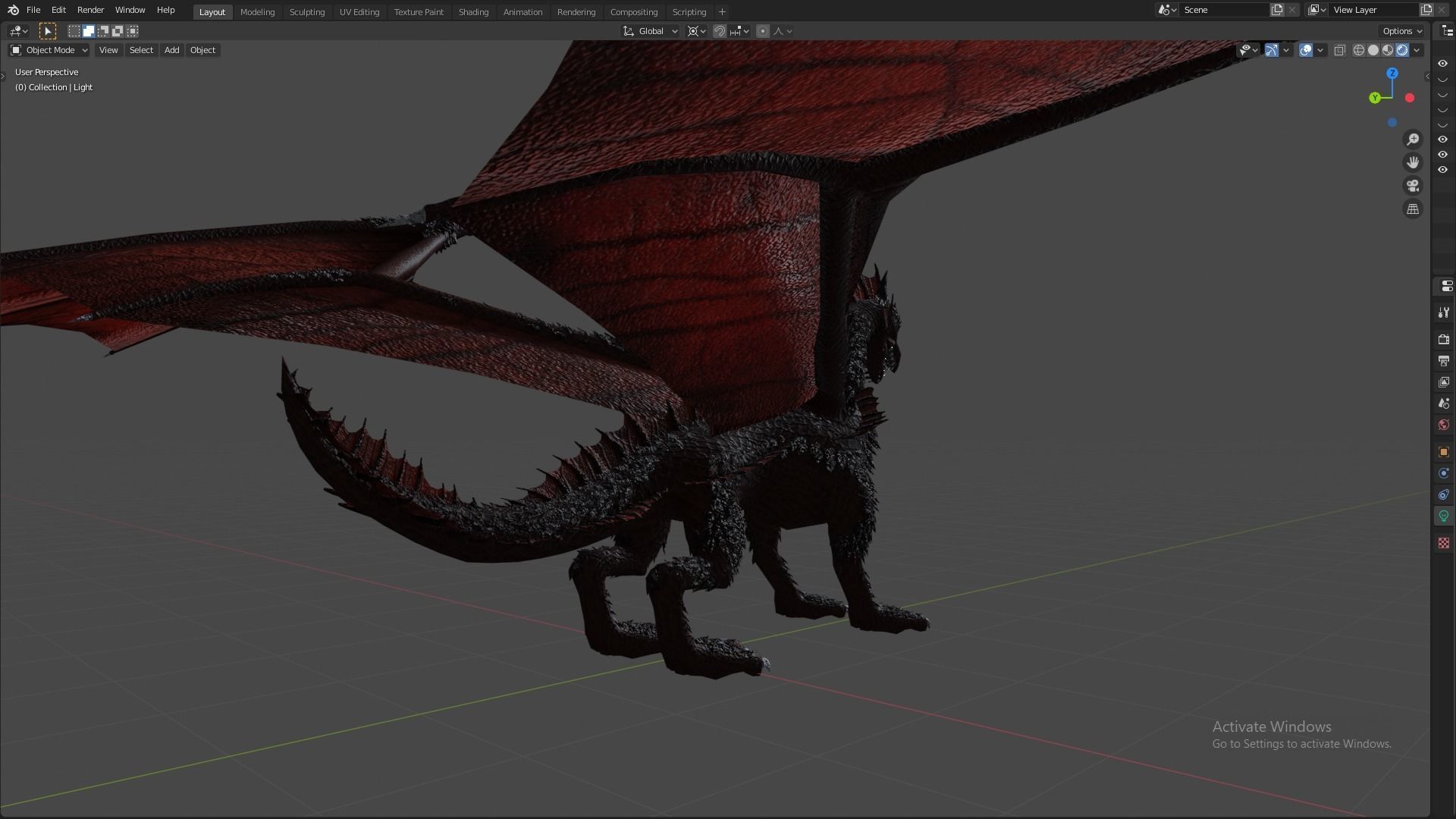
Task: Click the Move view hand gizmo
Action: click(1413, 162)
